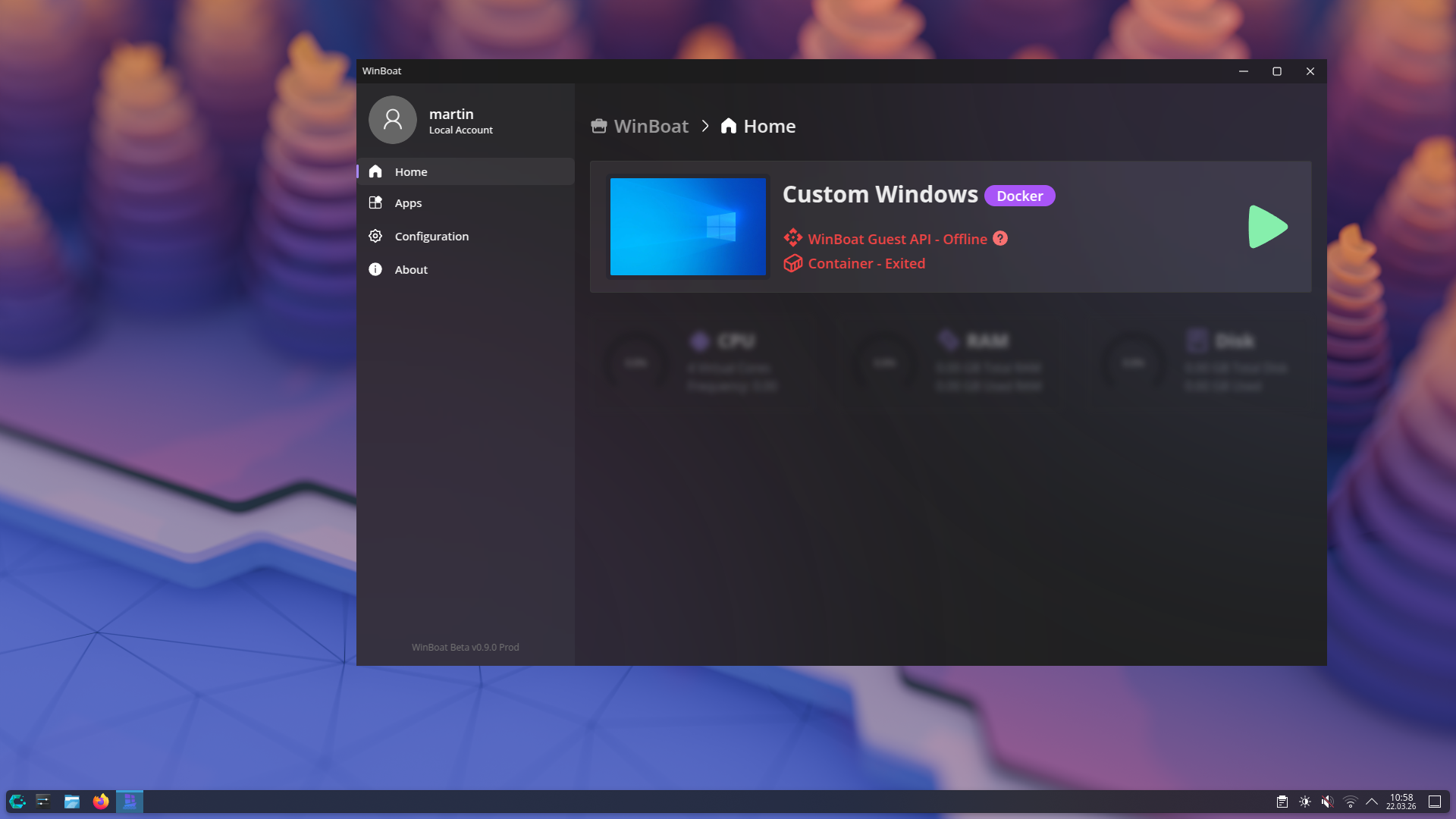The image size is (1456, 819).
Task: Click the Container Exited cube icon
Action: pyautogui.click(x=792, y=263)
